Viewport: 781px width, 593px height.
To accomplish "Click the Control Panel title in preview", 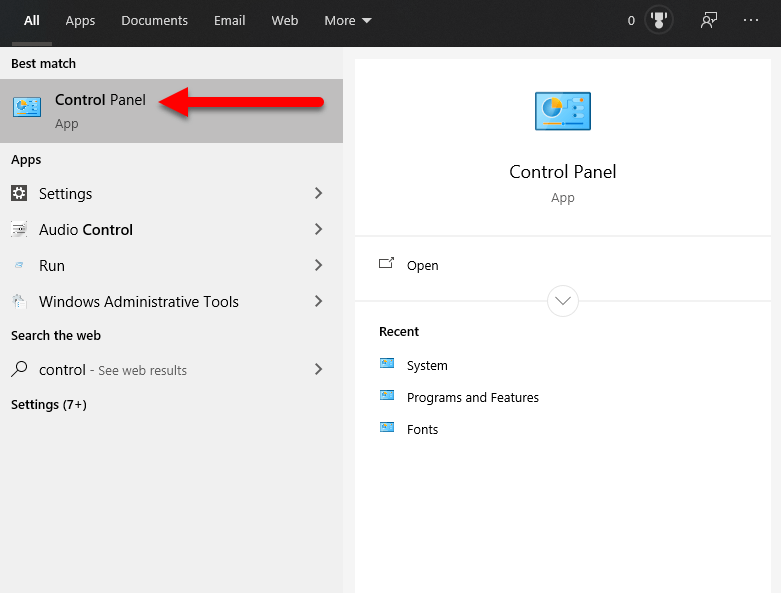I will click(x=563, y=172).
